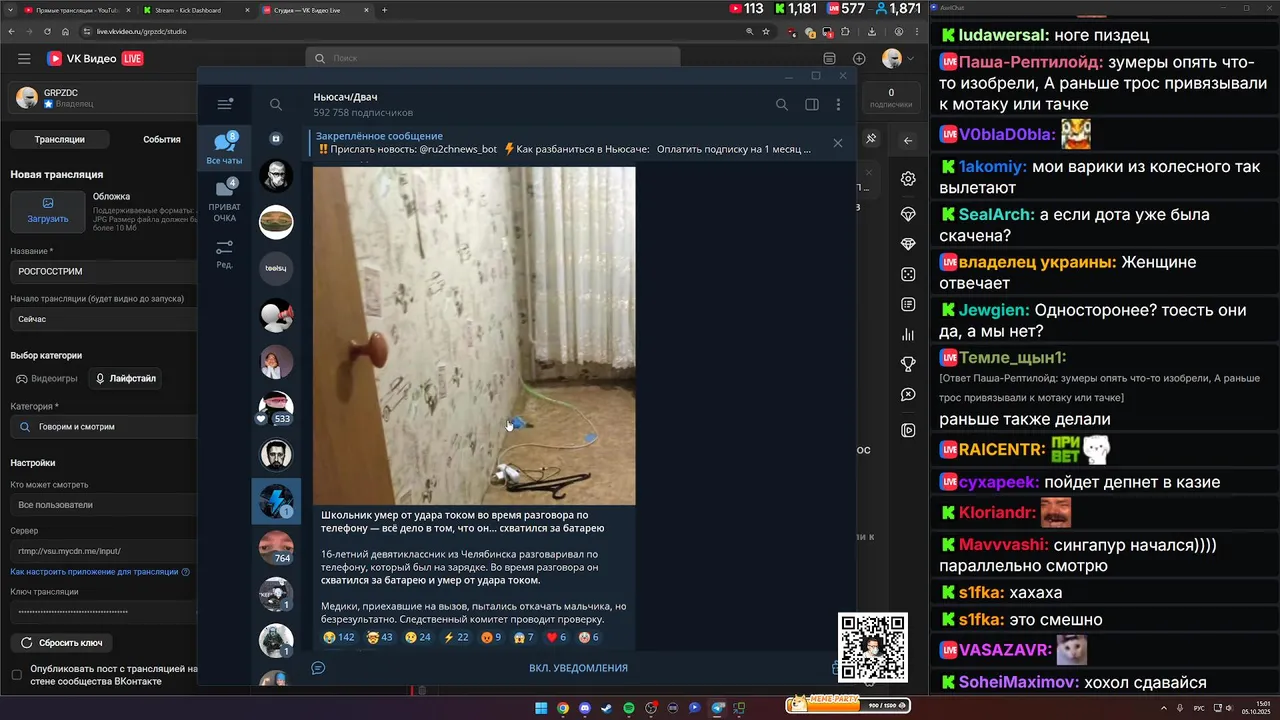1280x720 pixels.
Task: Expand the VK profile avatar menu
Action: click(897, 59)
